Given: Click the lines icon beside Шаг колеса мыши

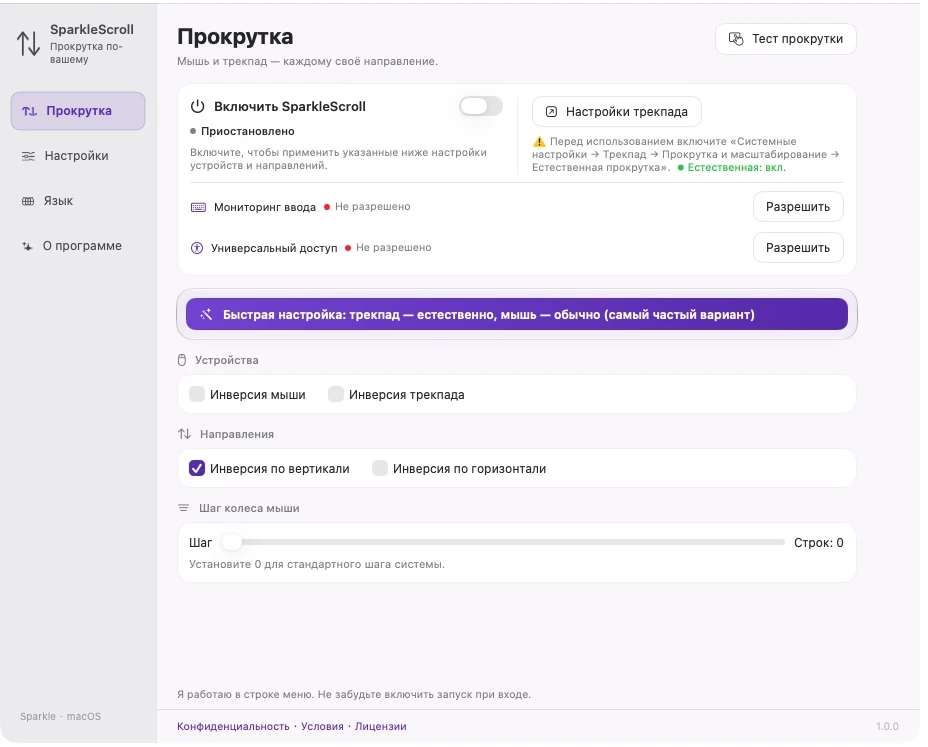Looking at the screenshot, I should pyautogui.click(x=183, y=508).
